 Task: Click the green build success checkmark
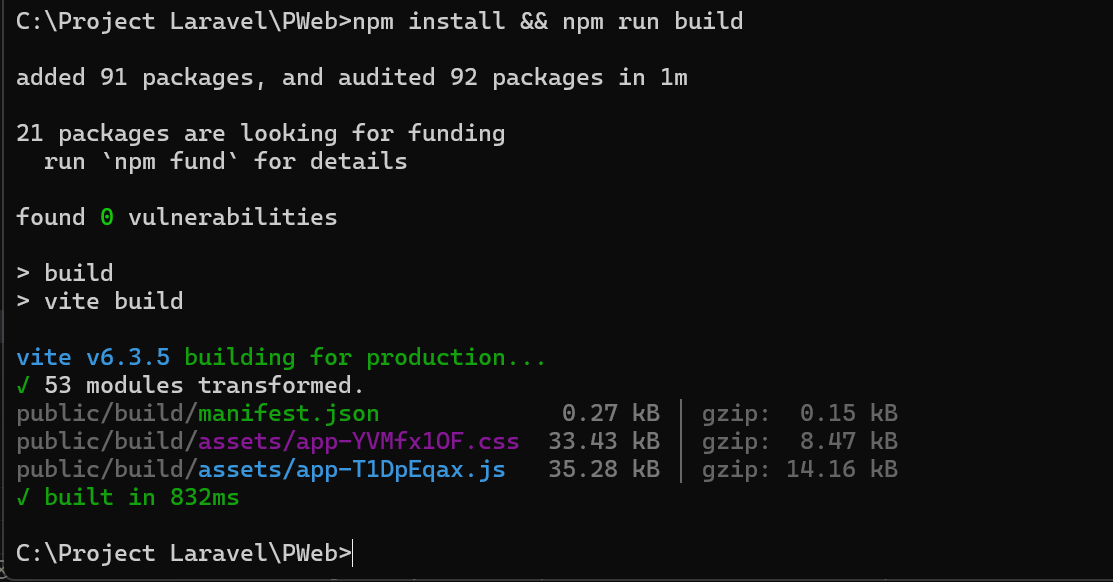(x=22, y=496)
